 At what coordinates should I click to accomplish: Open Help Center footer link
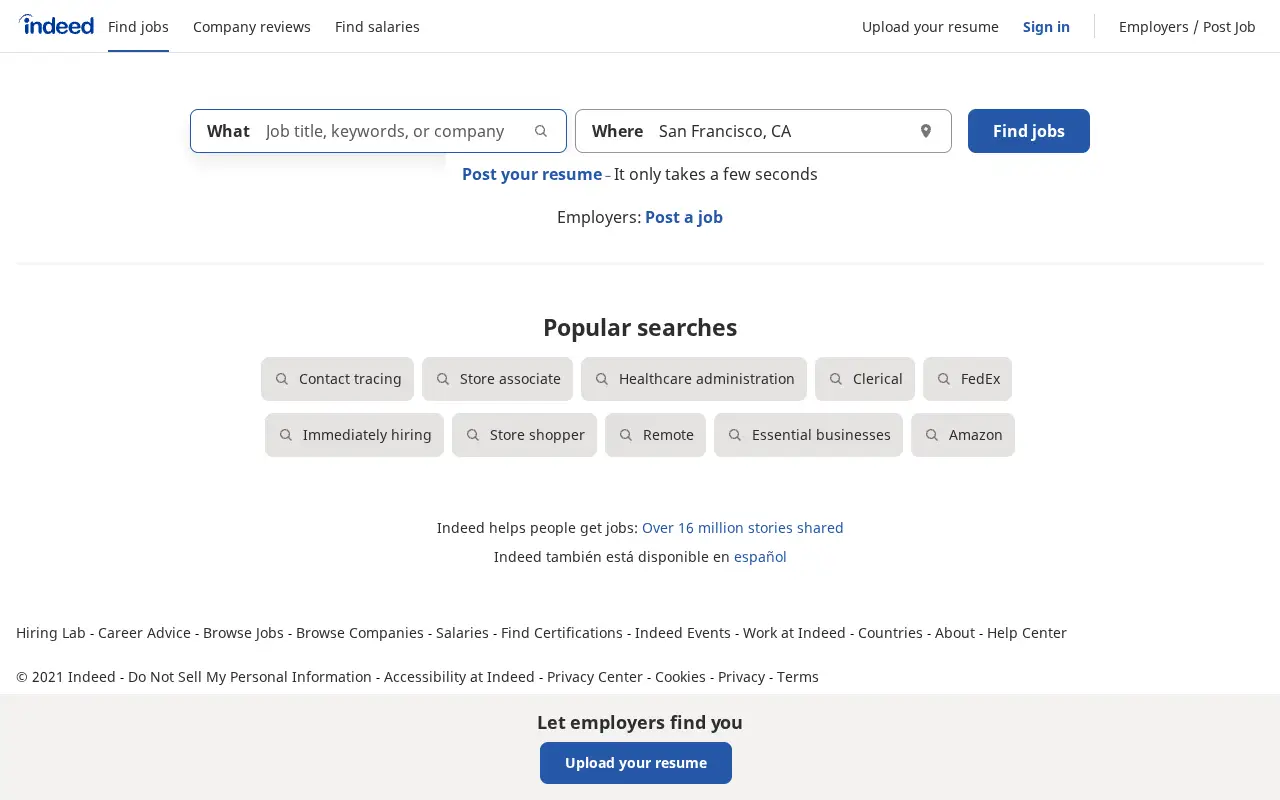(x=1027, y=633)
